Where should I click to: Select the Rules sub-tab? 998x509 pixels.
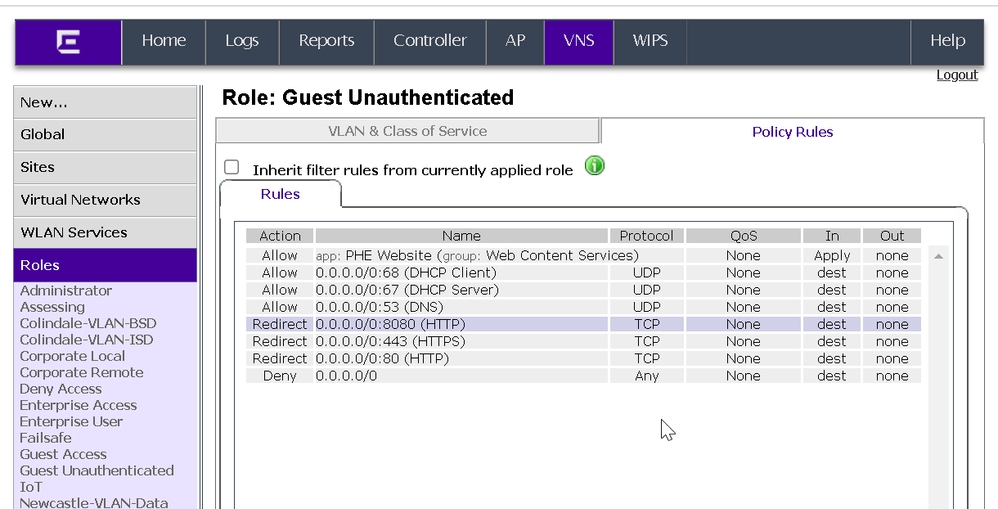click(x=280, y=194)
